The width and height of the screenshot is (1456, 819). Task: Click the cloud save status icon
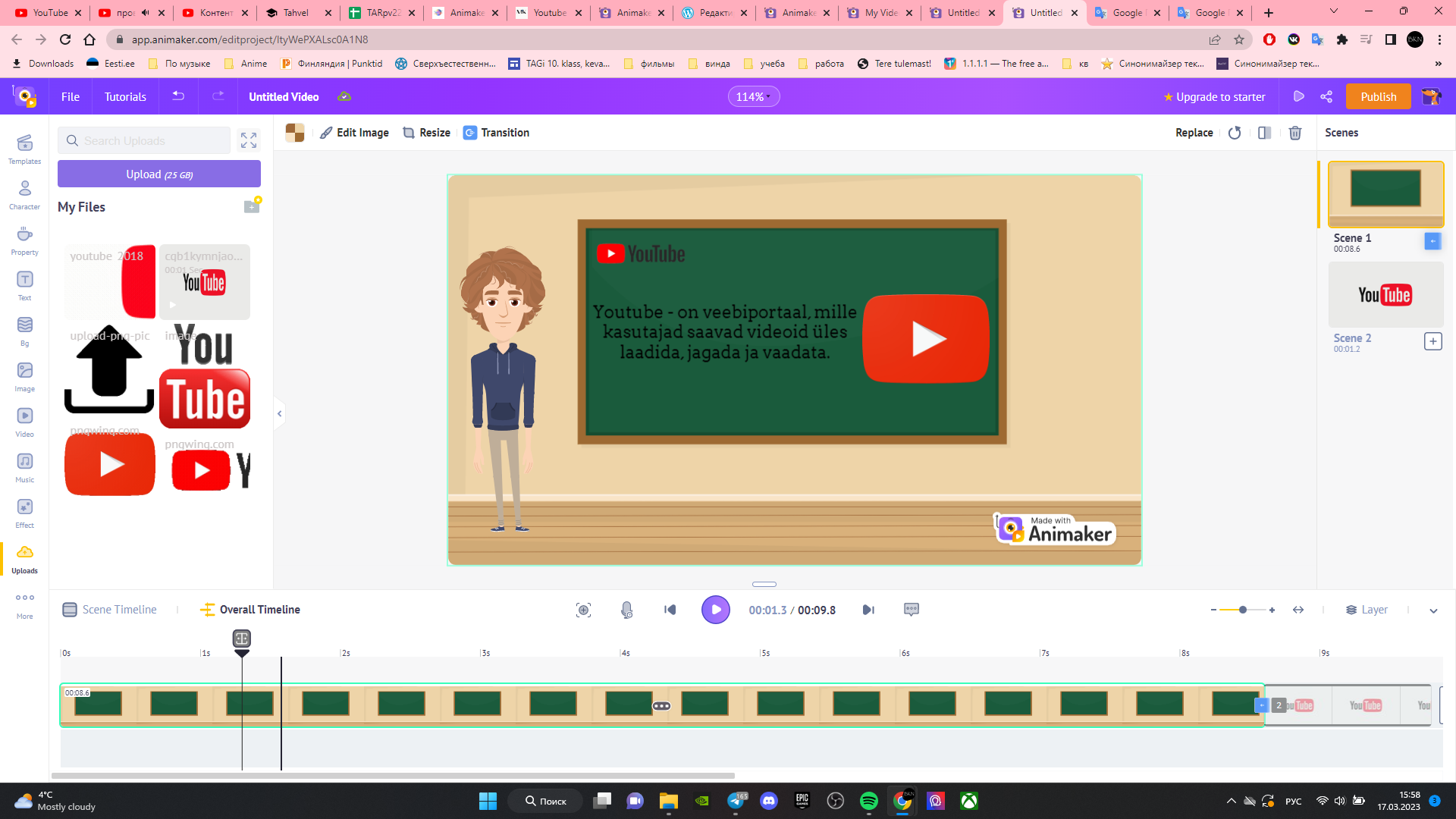click(x=344, y=96)
